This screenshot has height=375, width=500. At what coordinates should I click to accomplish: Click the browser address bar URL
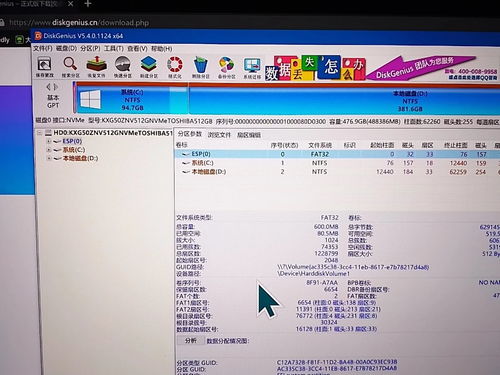coord(79,23)
